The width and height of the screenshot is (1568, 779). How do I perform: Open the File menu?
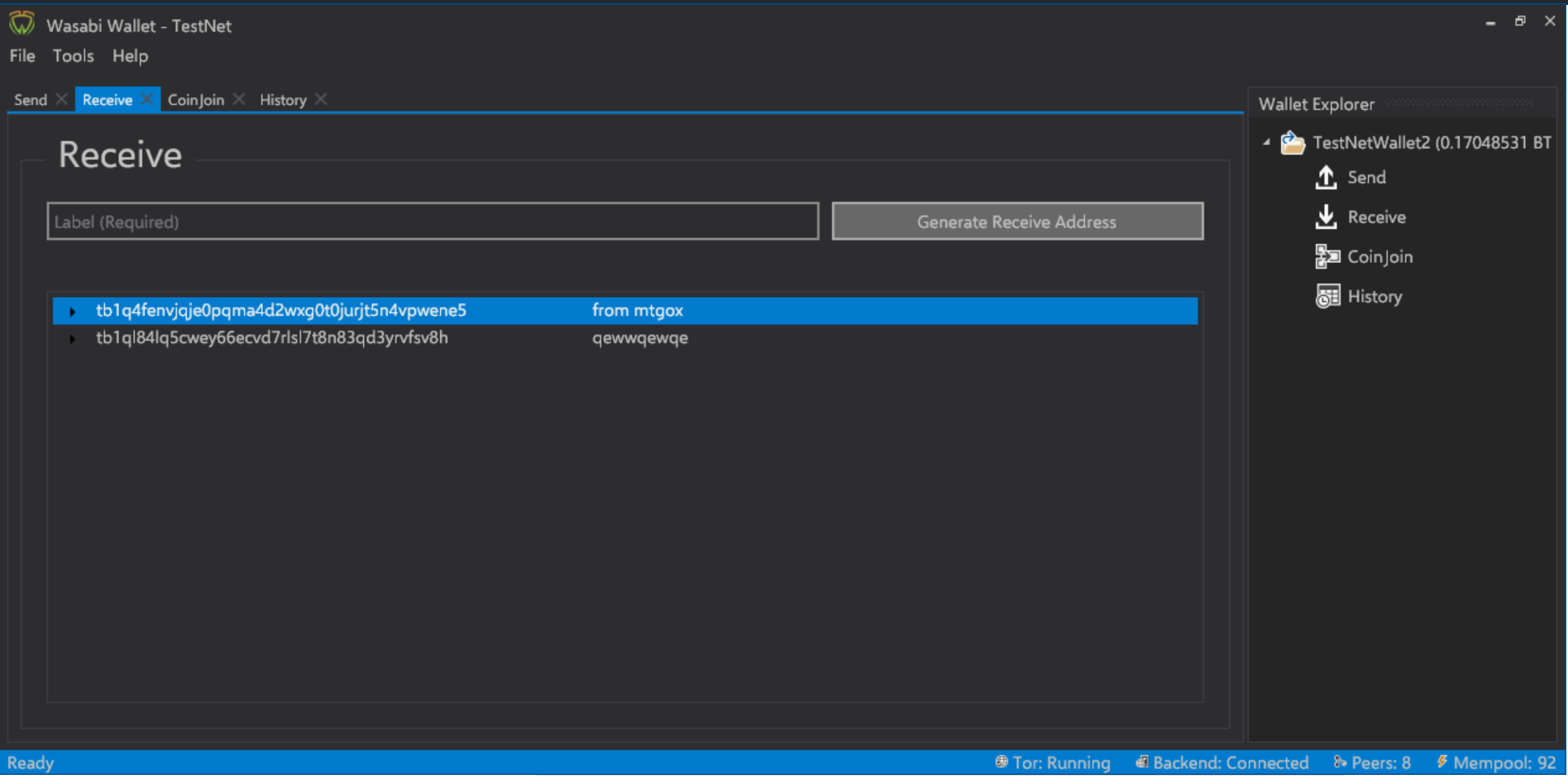click(x=22, y=55)
